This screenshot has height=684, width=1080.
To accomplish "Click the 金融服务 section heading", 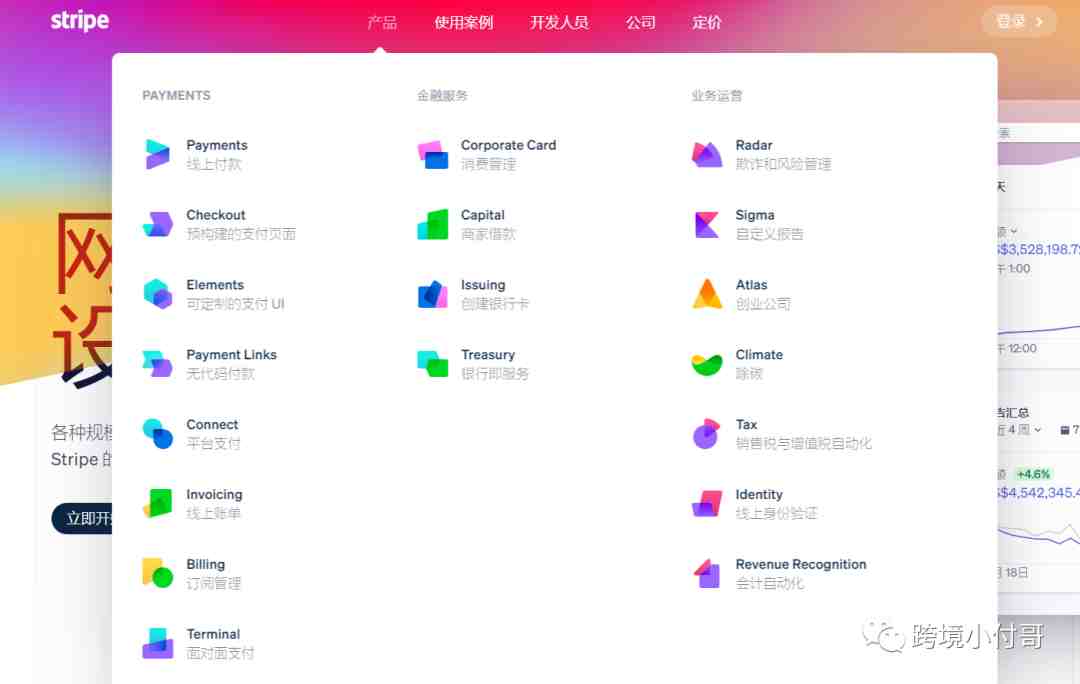I will 443,96.
